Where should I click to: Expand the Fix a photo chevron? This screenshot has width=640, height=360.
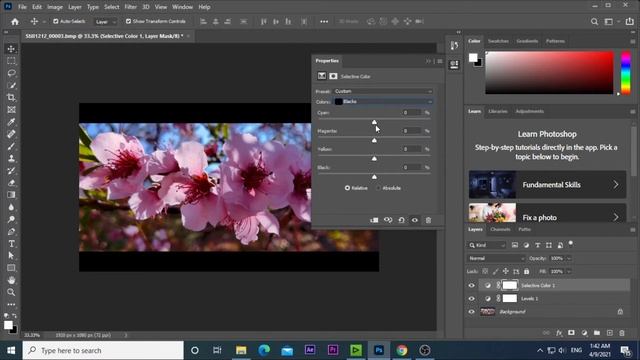(x=616, y=218)
